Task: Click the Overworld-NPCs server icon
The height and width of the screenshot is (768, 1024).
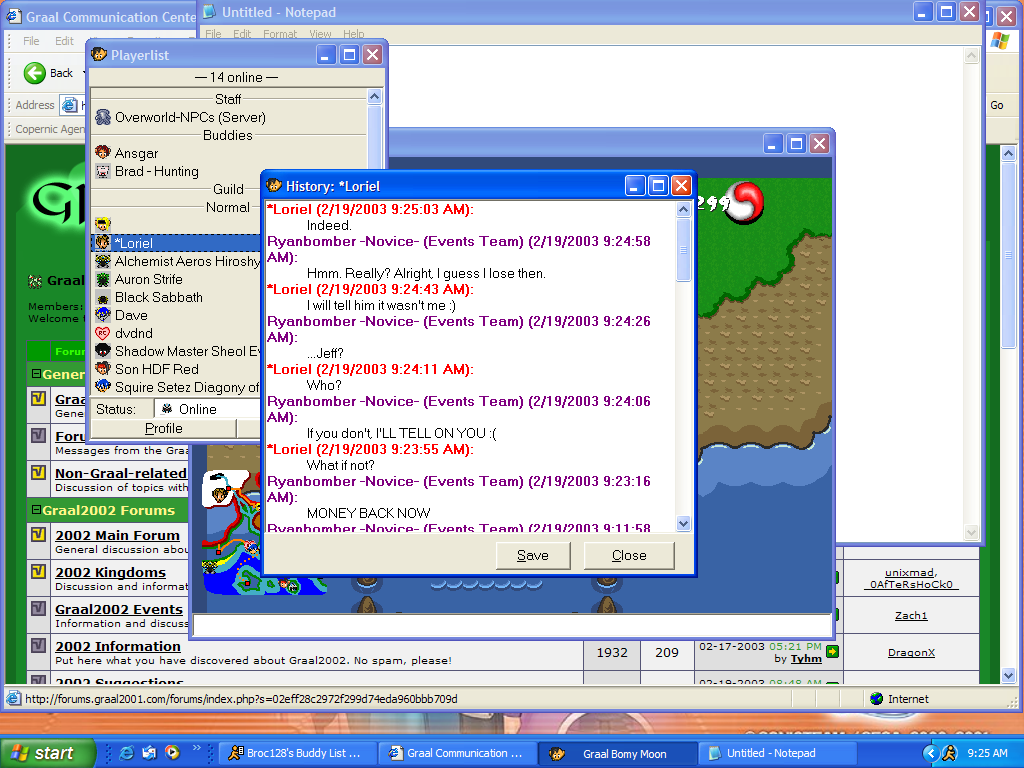Action: click(102, 117)
